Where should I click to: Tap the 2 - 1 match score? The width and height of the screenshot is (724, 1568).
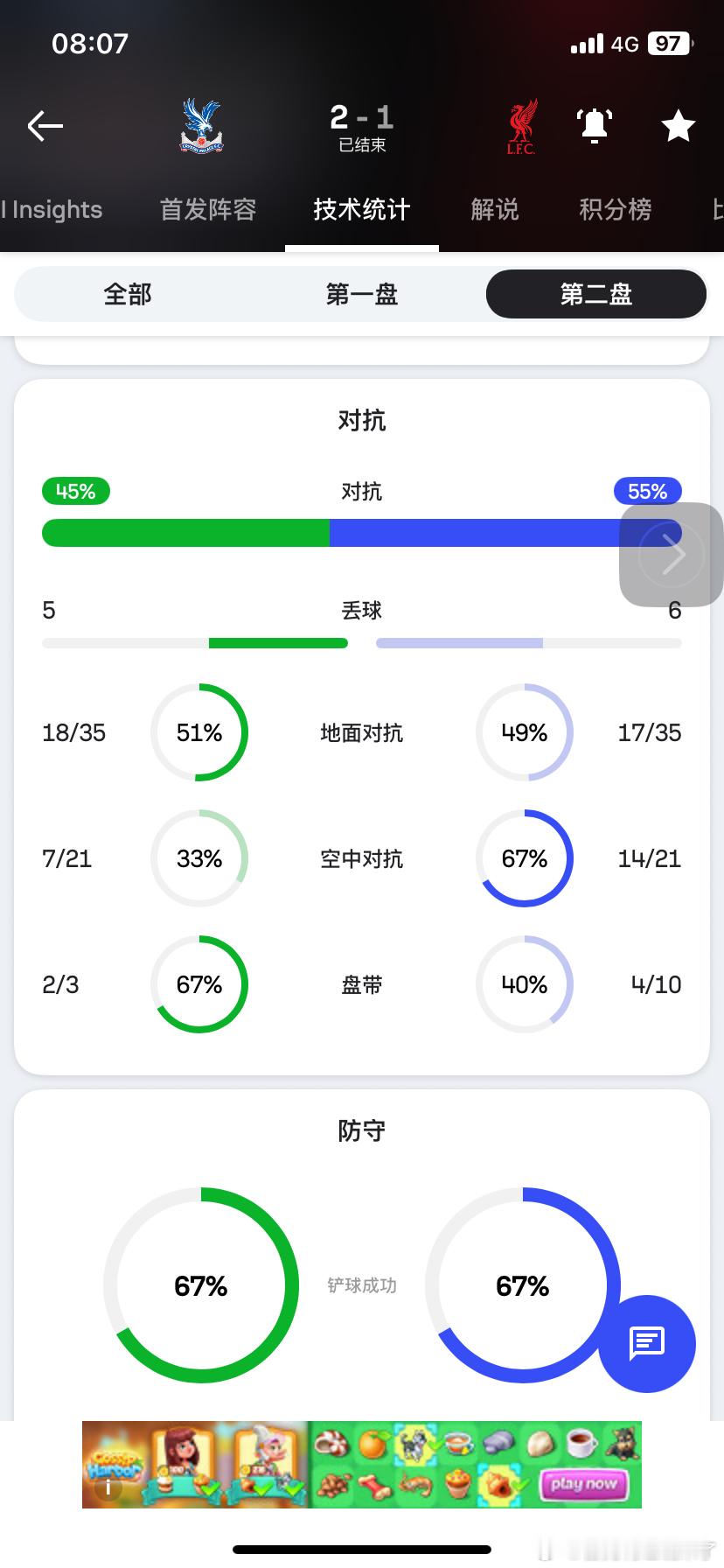362,116
